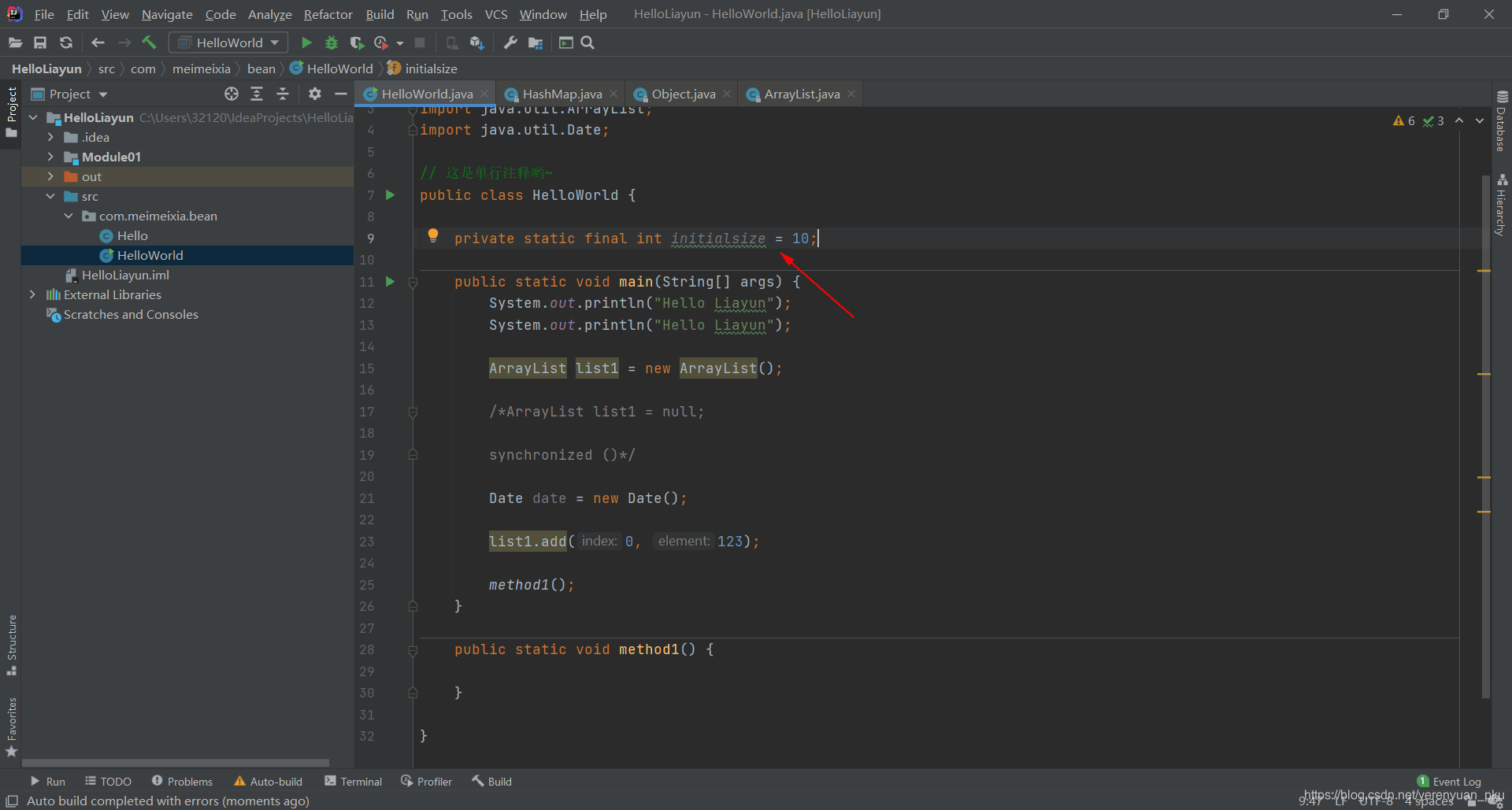Click Run with Coverage icon
The image size is (1512, 810).
point(357,43)
